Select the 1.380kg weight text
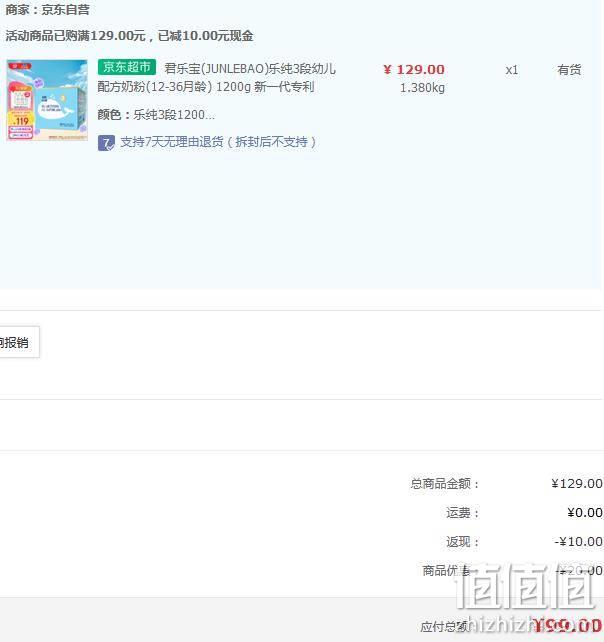This screenshot has height=642, width=604. click(422, 88)
